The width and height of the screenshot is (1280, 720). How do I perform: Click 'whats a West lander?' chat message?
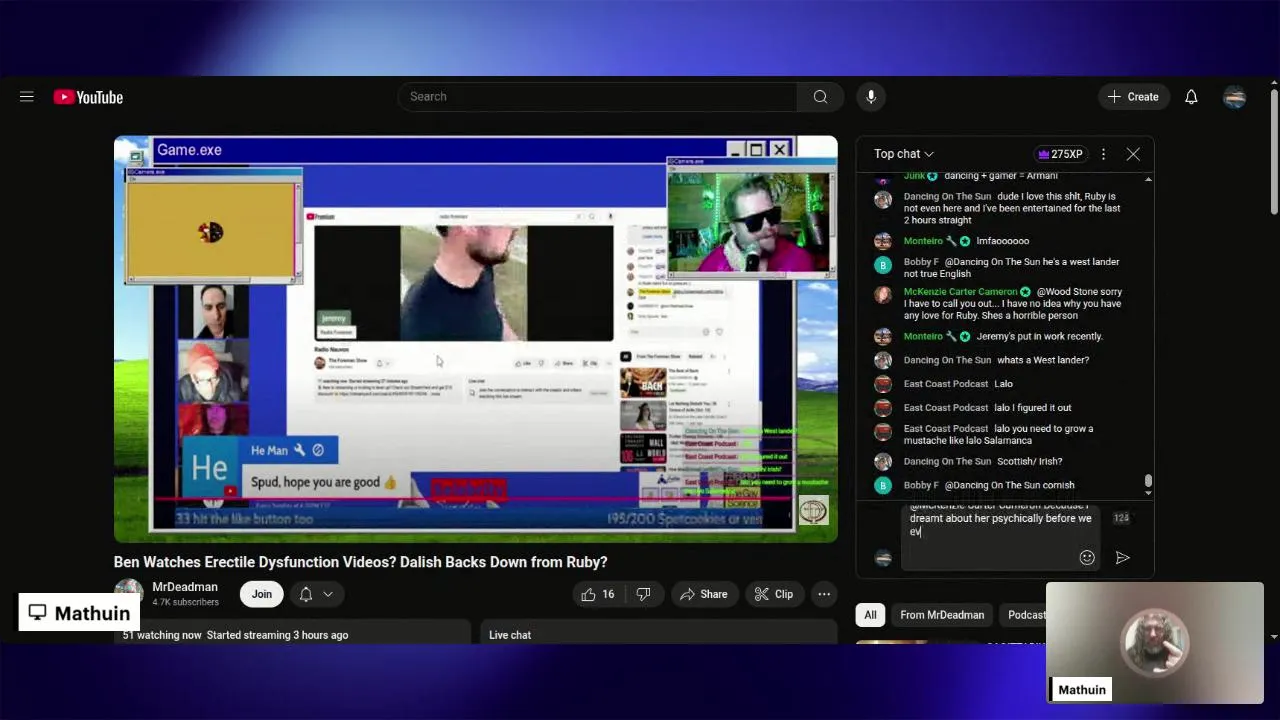point(1043,360)
